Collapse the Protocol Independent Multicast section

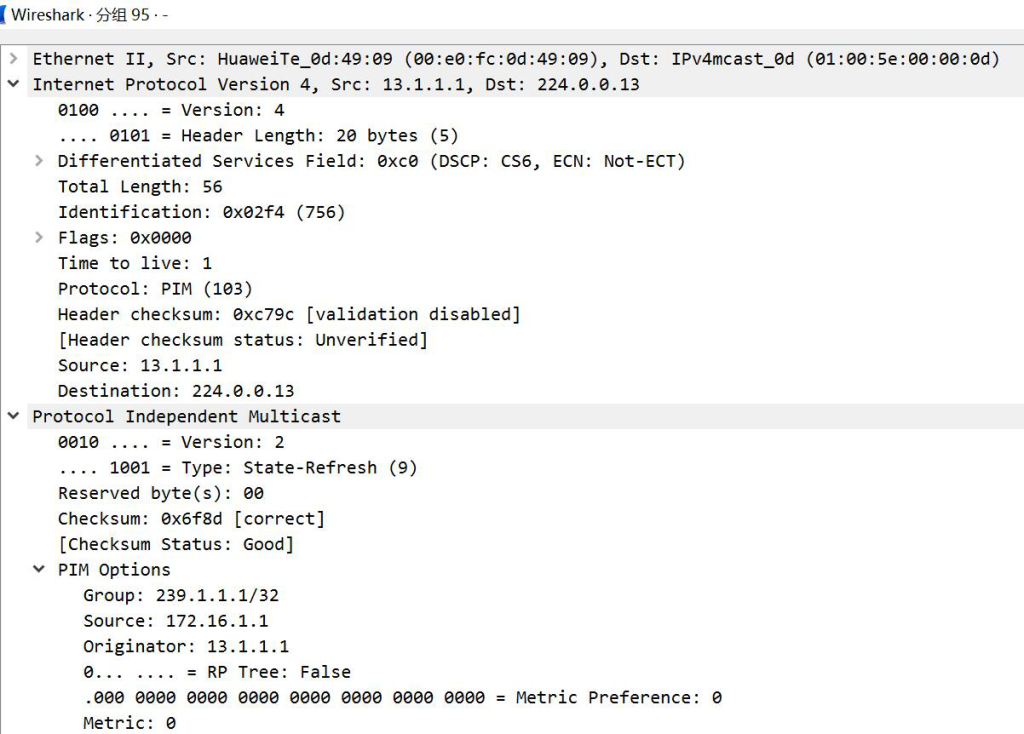[14, 416]
